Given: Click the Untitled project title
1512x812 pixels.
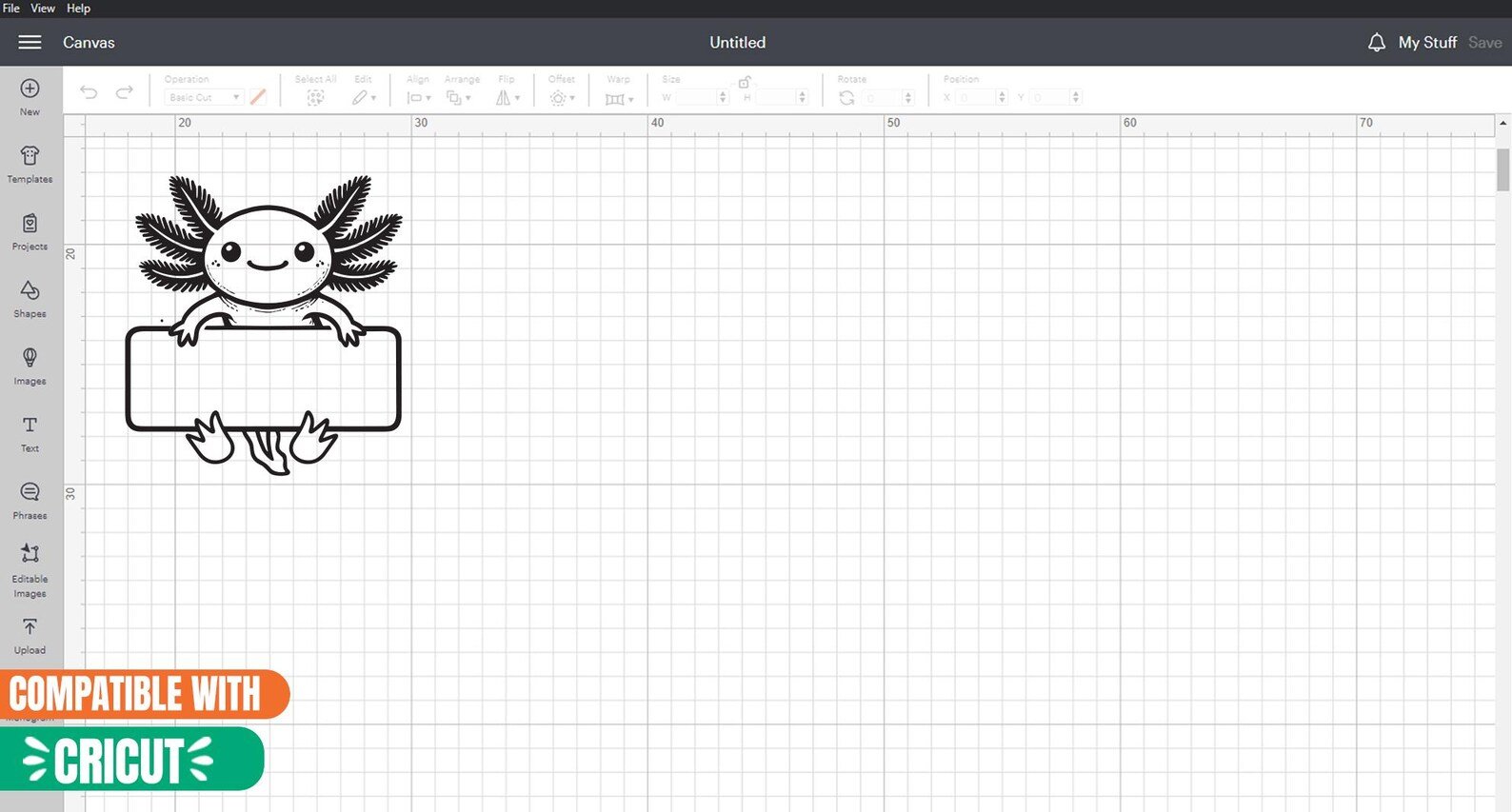Looking at the screenshot, I should (737, 42).
